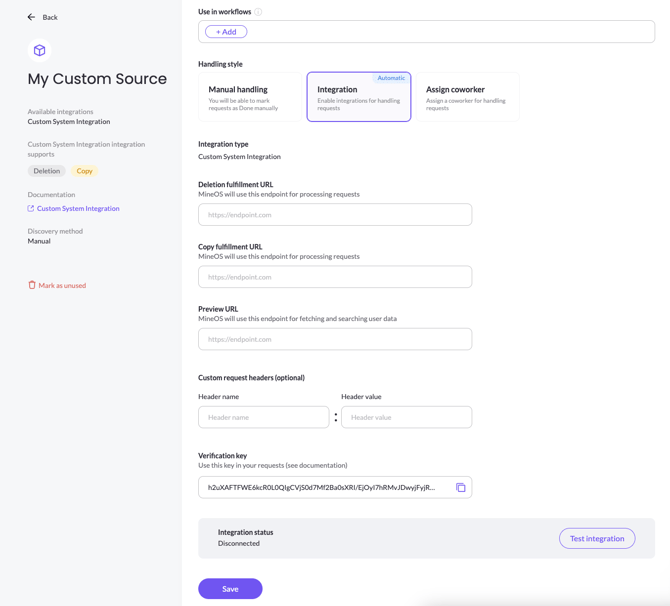Click the external link icon beside Custom System Integration
This screenshot has width=670, height=606.
(x=31, y=209)
